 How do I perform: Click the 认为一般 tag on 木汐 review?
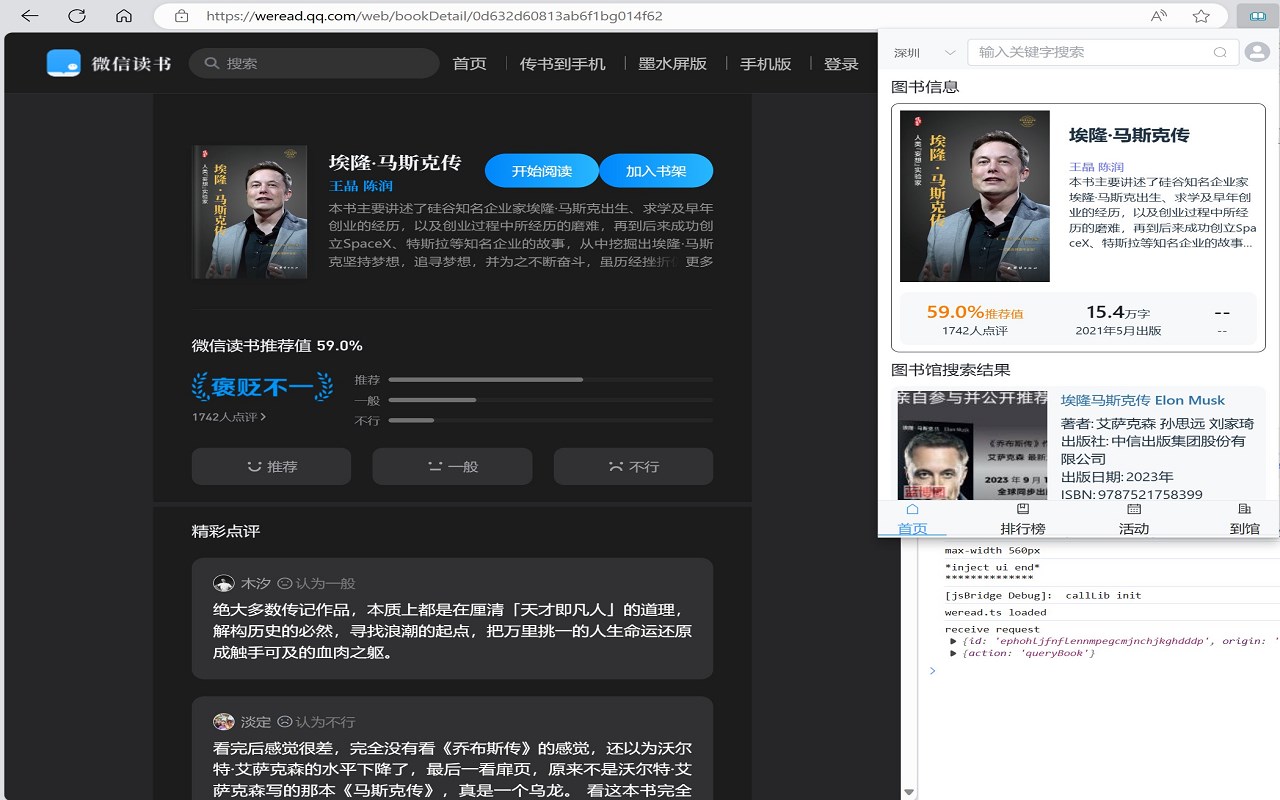click(x=316, y=583)
